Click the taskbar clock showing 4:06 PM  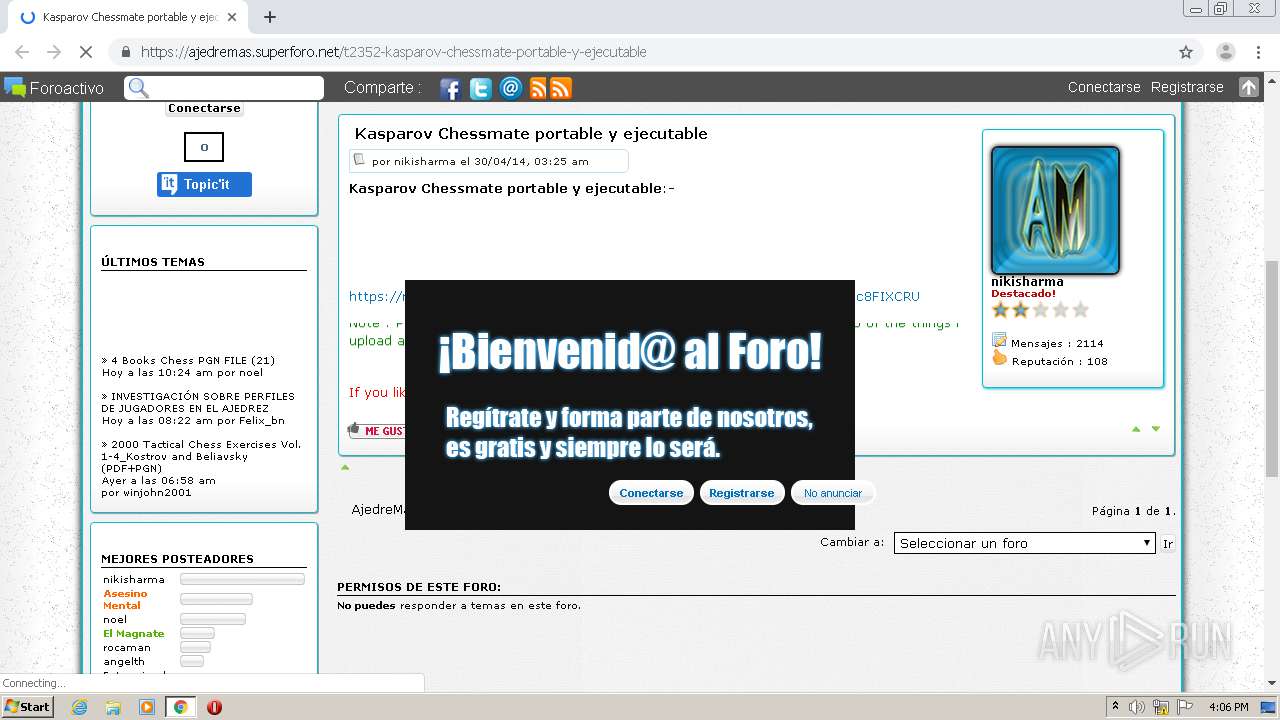click(x=1228, y=707)
